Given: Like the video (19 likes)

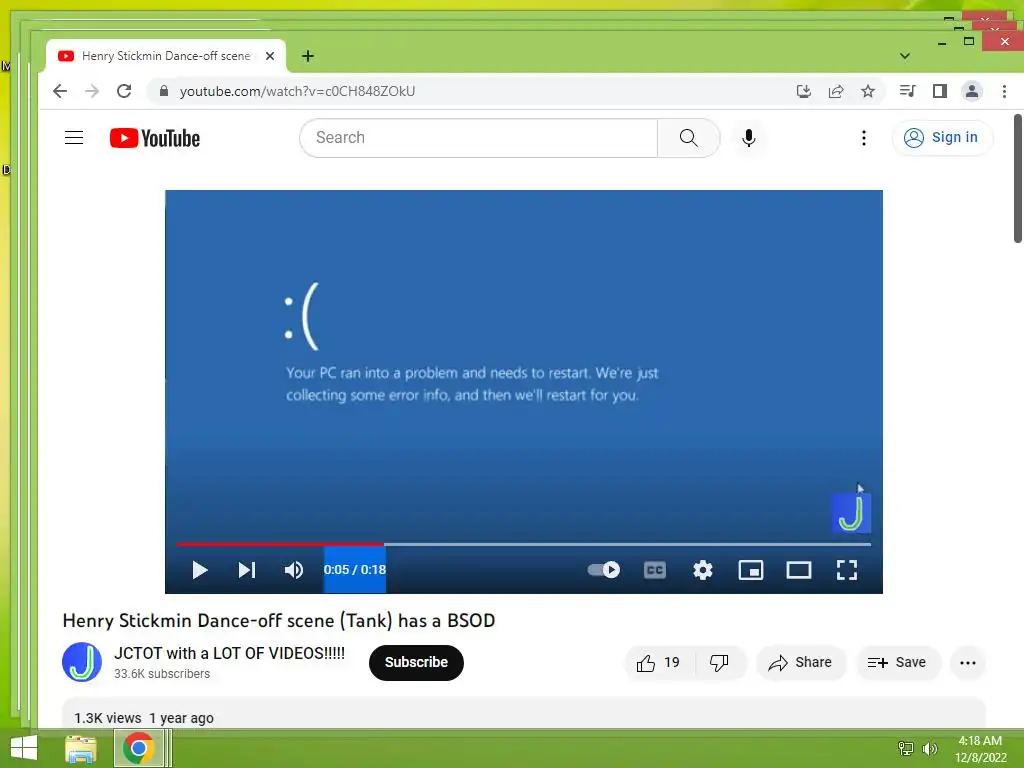Looking at the screenshot, I should point(659,663).
